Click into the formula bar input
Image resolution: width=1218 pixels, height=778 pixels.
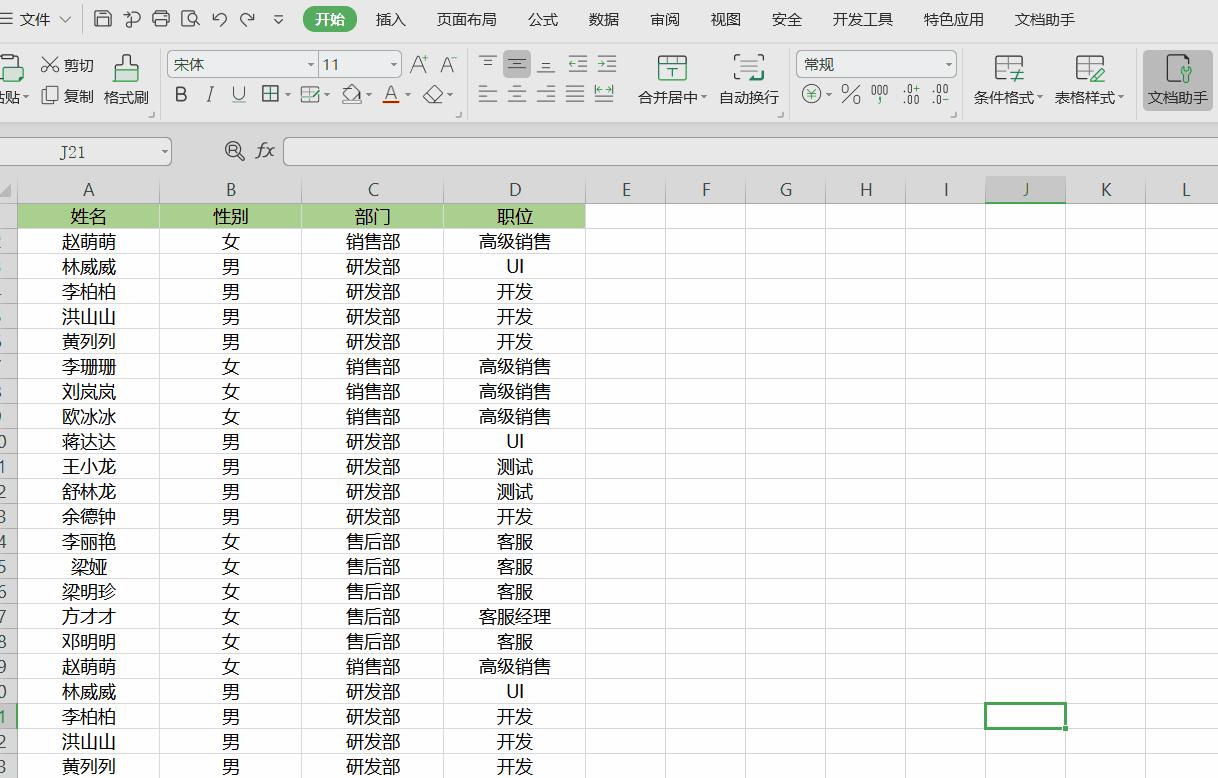[750, 152]
